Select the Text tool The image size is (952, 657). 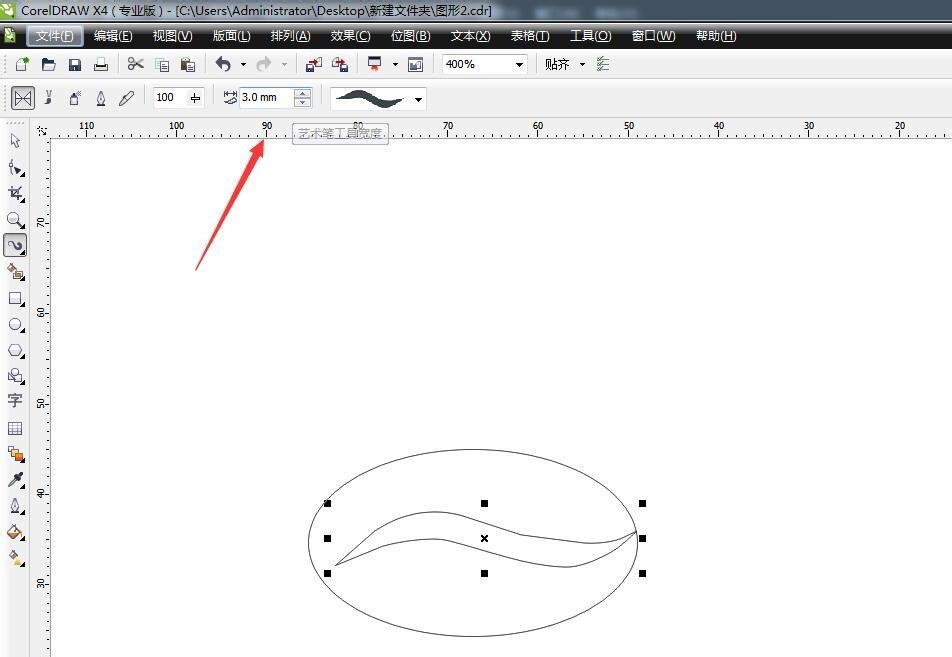(x=15, y=401)
